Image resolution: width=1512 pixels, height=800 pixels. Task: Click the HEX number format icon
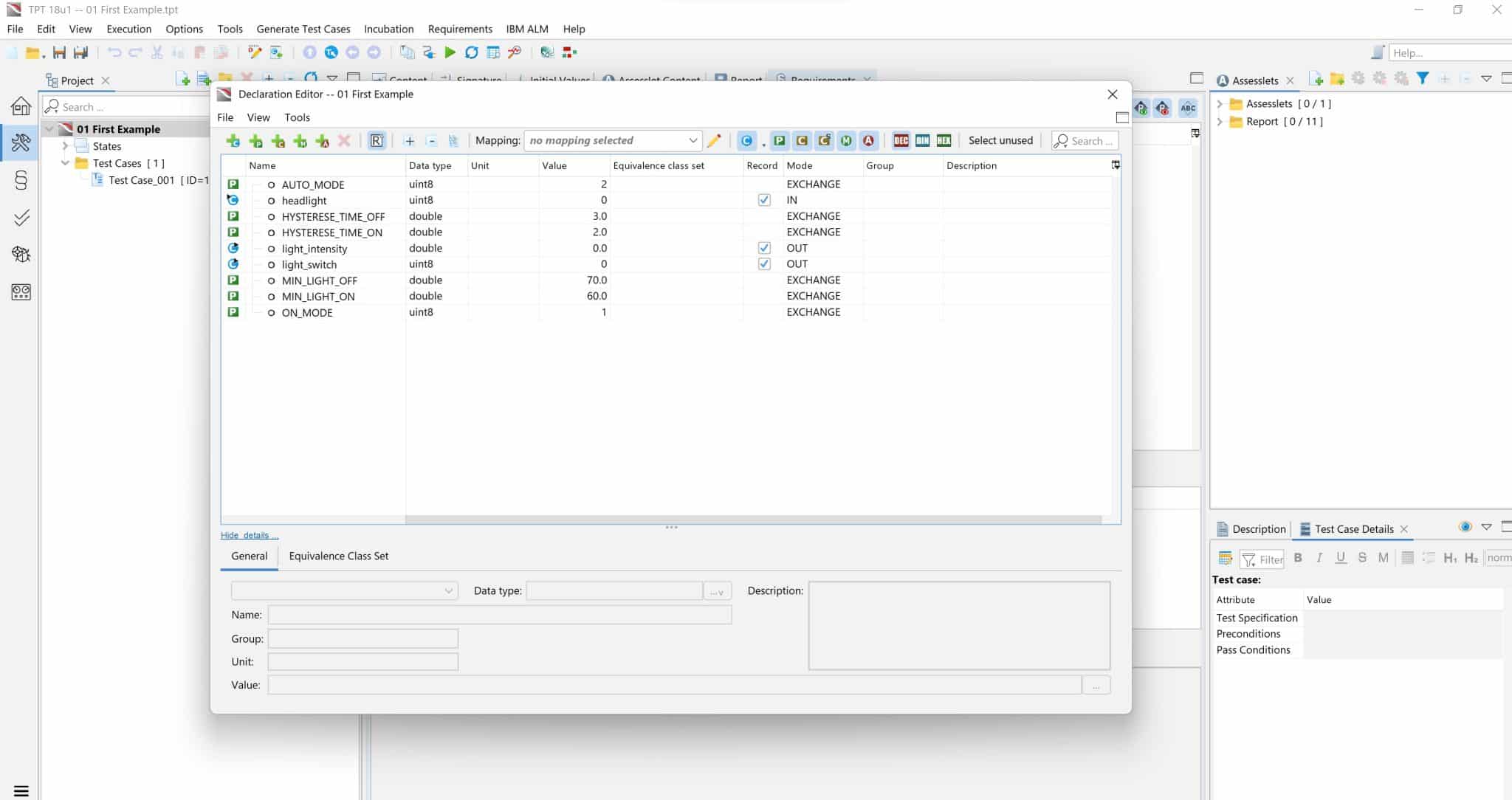click(944, 140)
